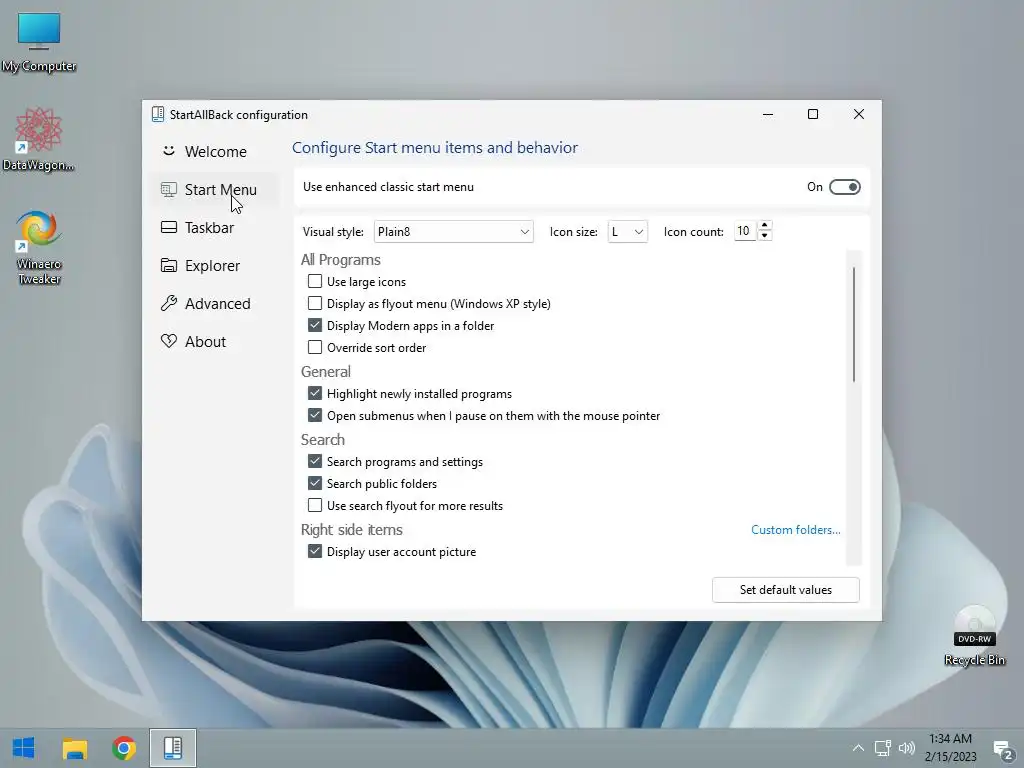Click the StartAllBack title bar icon

pyautogui.click(x=157, y=114)
